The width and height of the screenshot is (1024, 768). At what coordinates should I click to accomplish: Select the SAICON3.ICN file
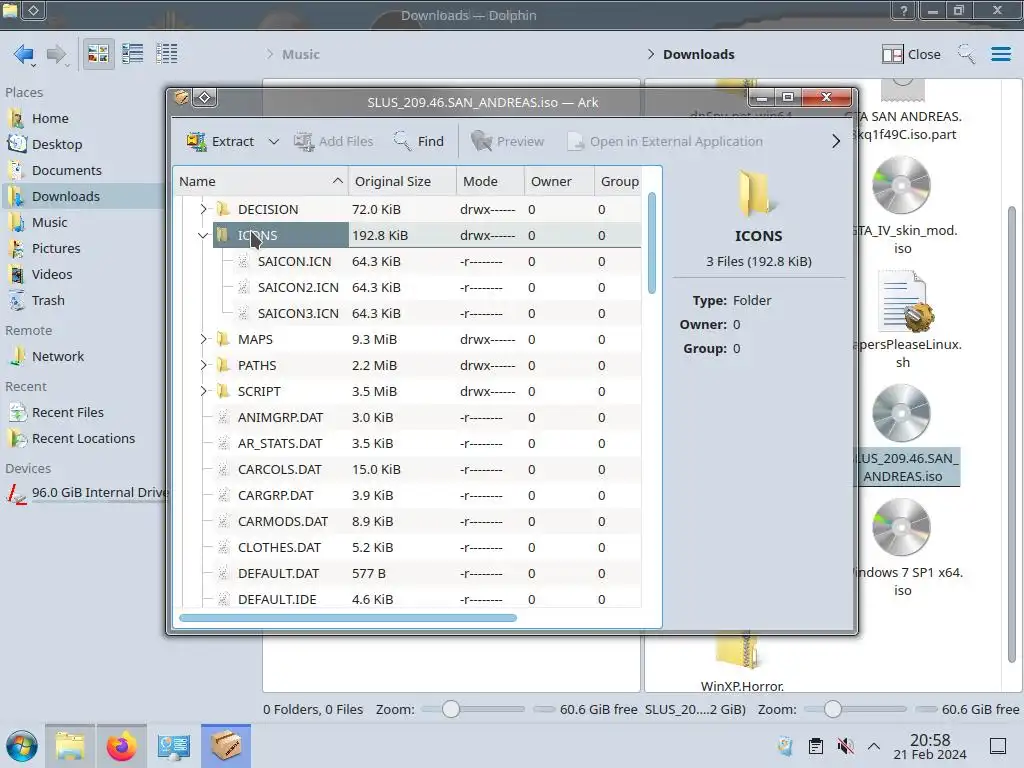pos(298,313)
